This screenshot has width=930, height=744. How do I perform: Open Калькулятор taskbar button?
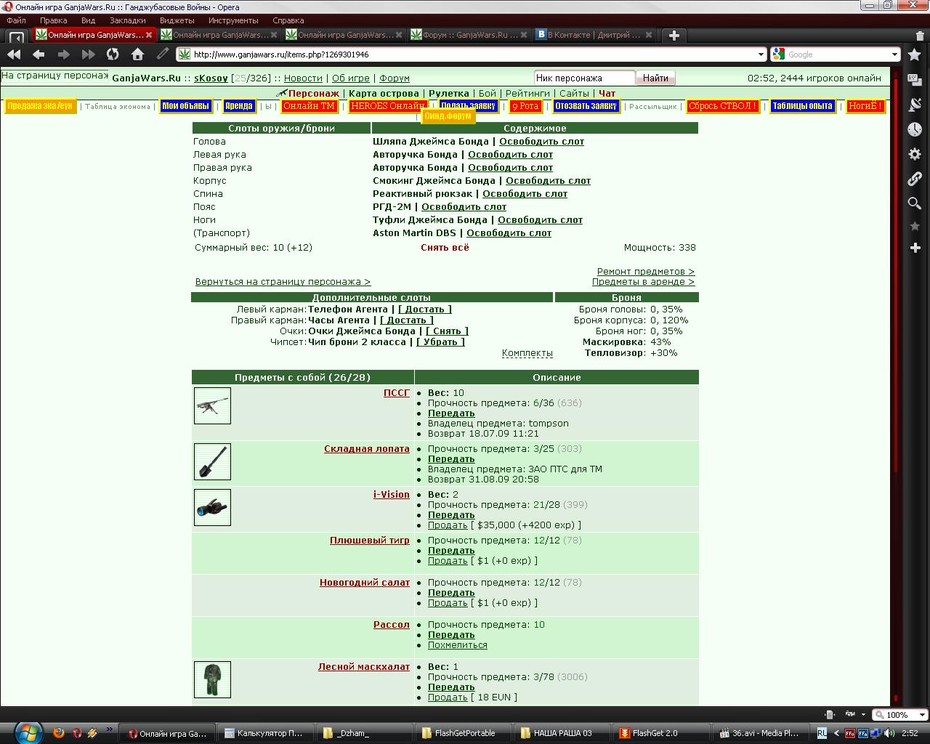(263, 733)
